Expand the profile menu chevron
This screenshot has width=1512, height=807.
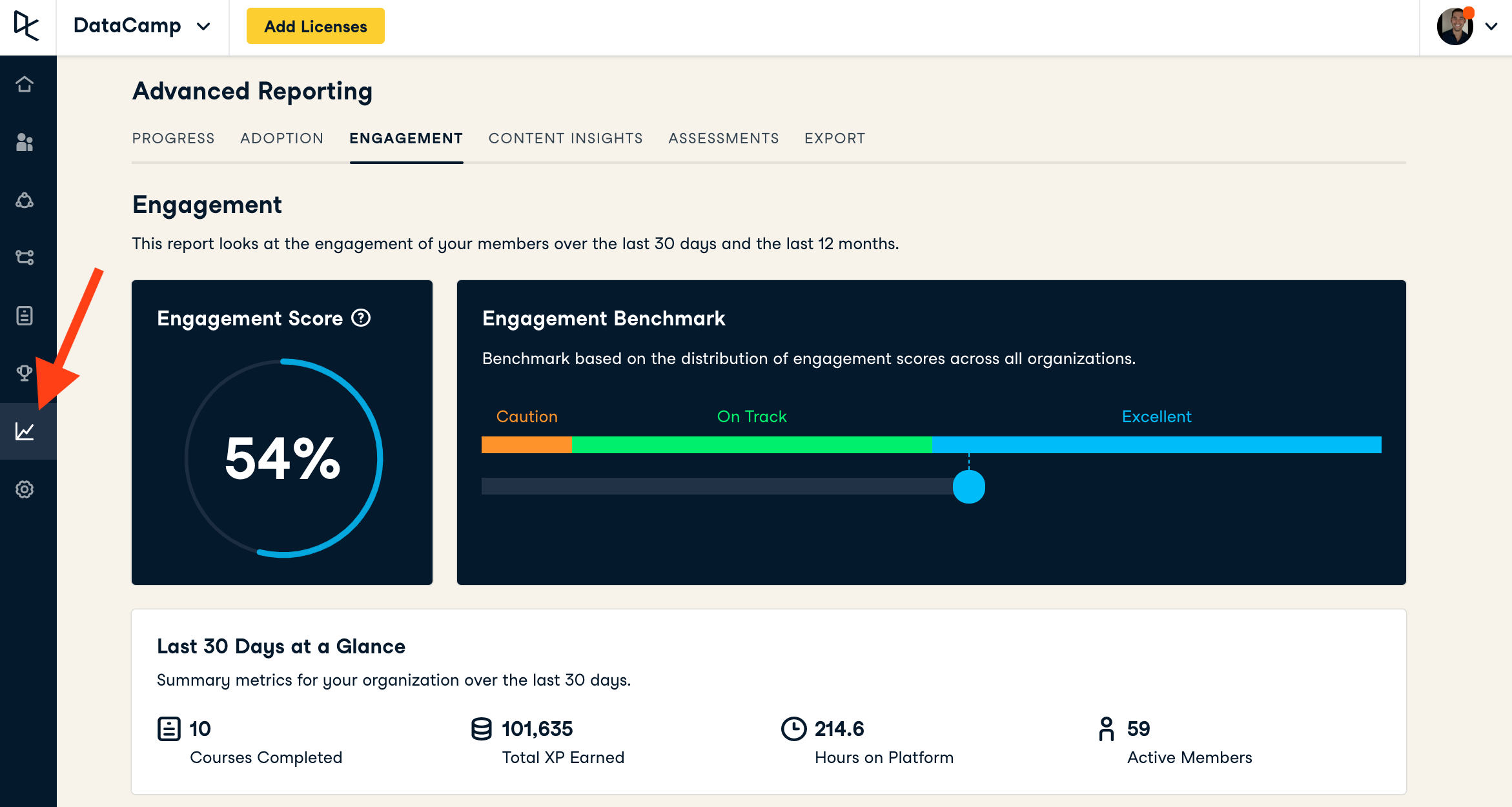(1491, 26)
